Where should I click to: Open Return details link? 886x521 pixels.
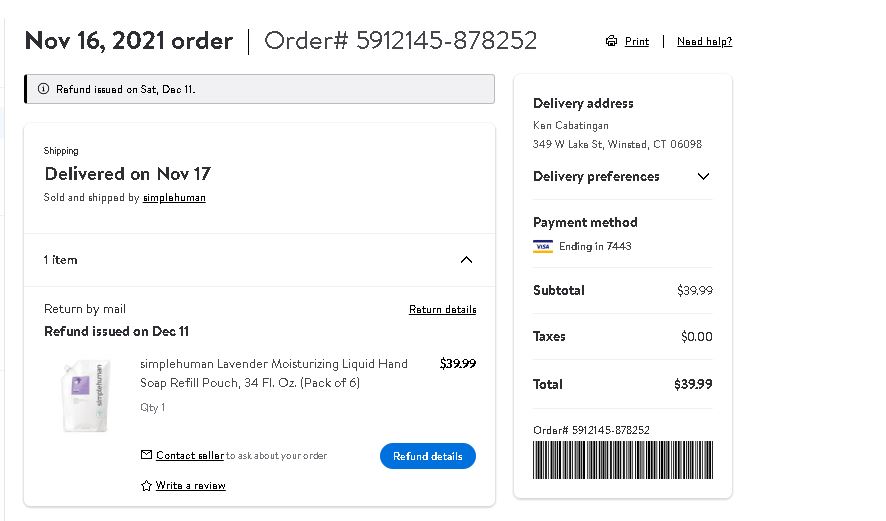[x=442, y=309]
